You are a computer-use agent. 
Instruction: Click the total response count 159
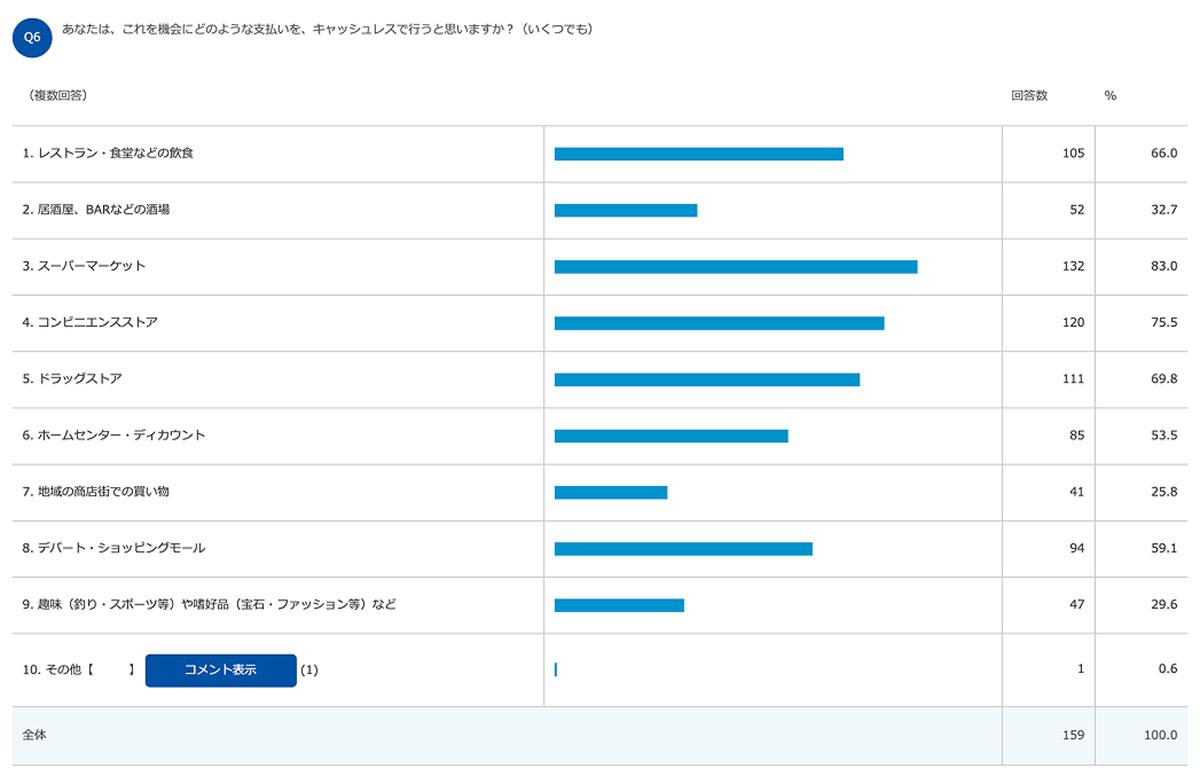click(1072, 735)
